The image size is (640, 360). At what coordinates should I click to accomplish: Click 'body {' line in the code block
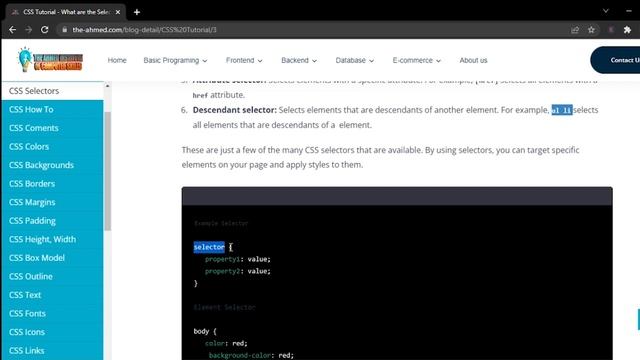[205, 331]
